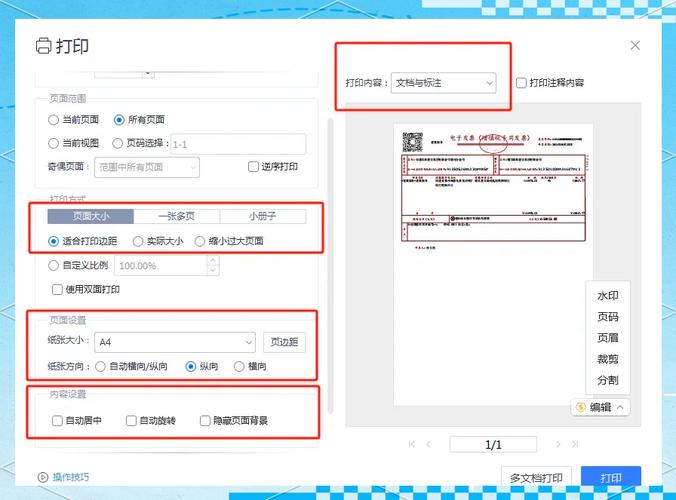Open the 打印内容 dropdown
The image size is (676, 500).
point(444,83)
